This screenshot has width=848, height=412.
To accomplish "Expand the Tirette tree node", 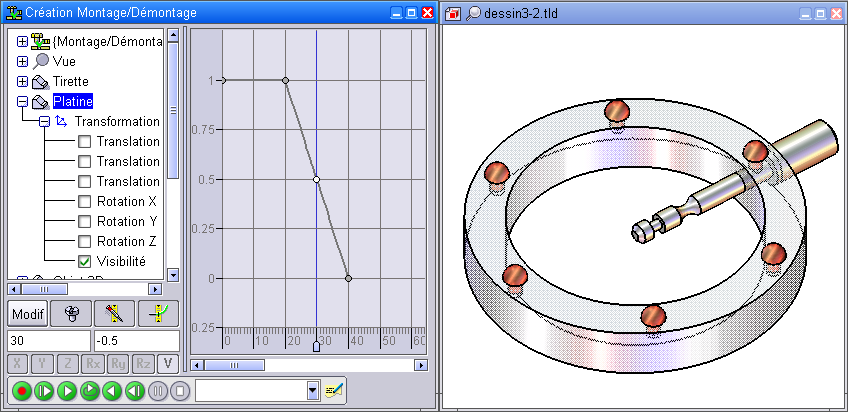I will coord(23,81).
